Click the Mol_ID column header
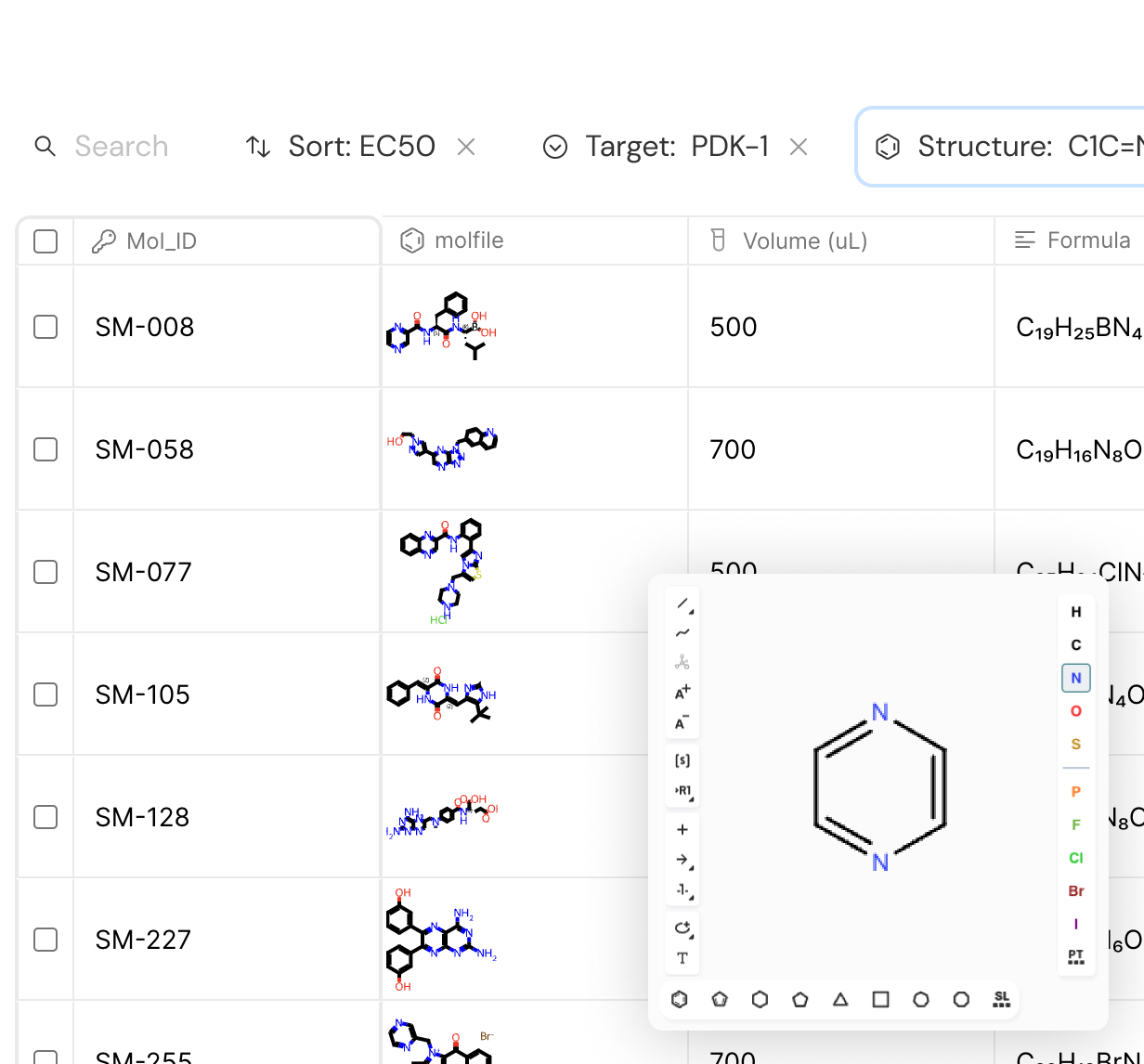The width and height of the screenshot is (1144, 1064). (162, 241)
